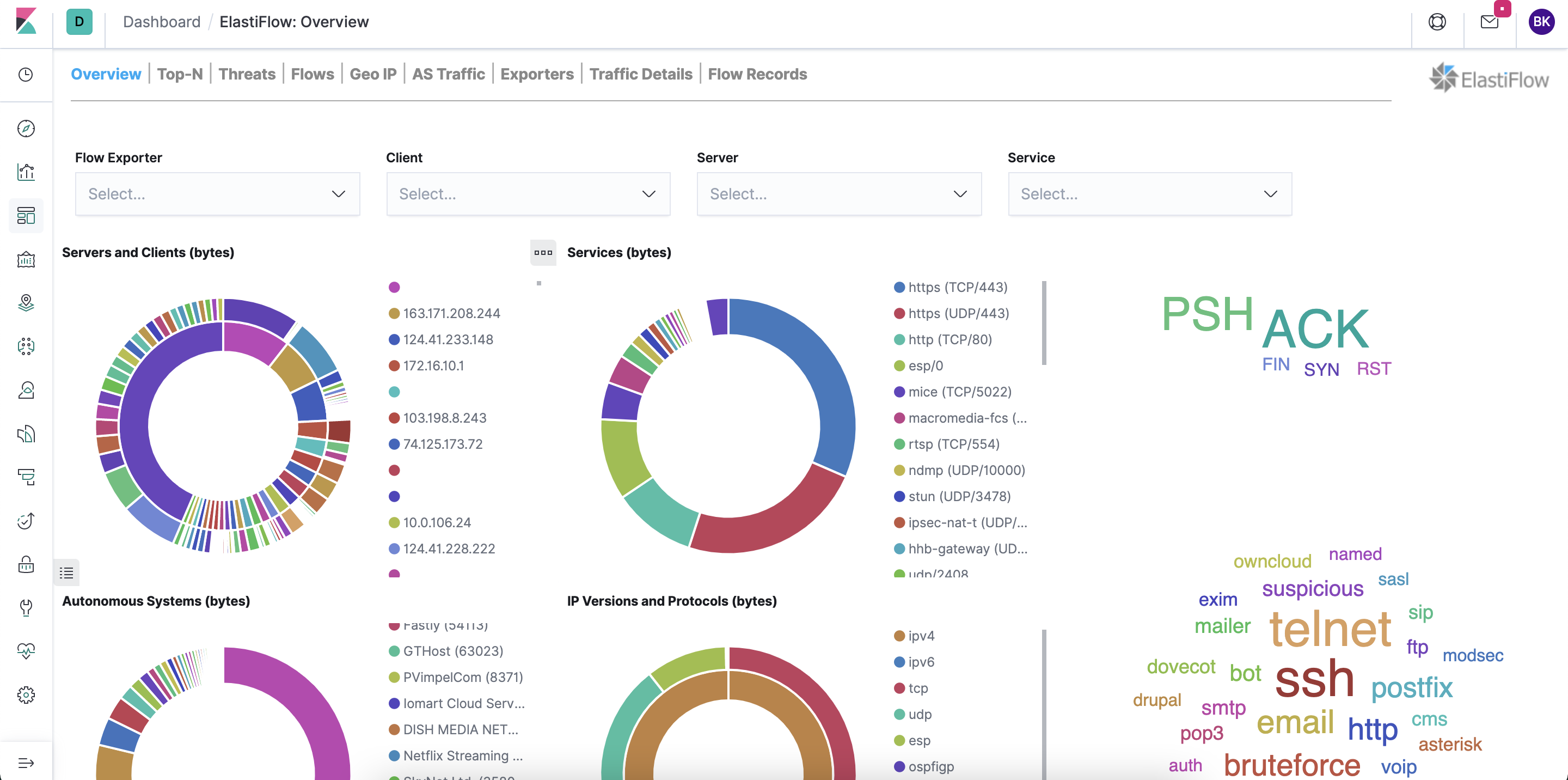Open Uptime sidebar icon

(x=26, y=521)
